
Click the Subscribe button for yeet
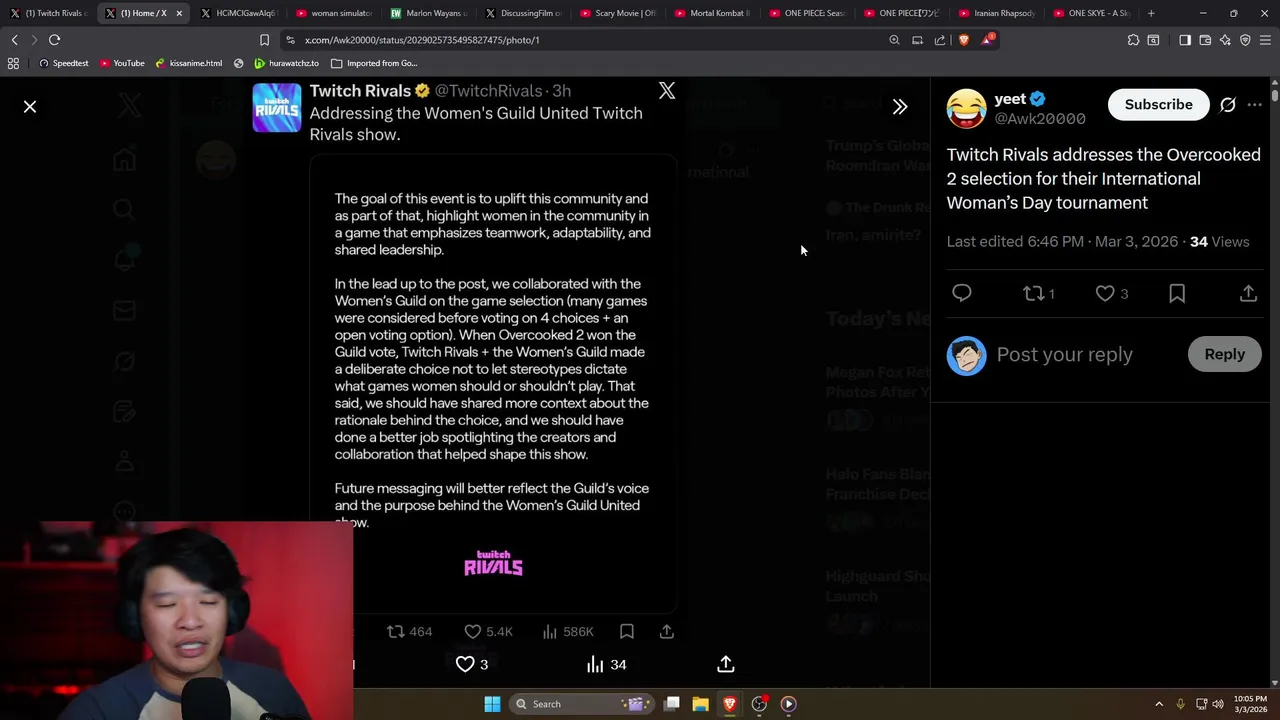click(1158, 104)
